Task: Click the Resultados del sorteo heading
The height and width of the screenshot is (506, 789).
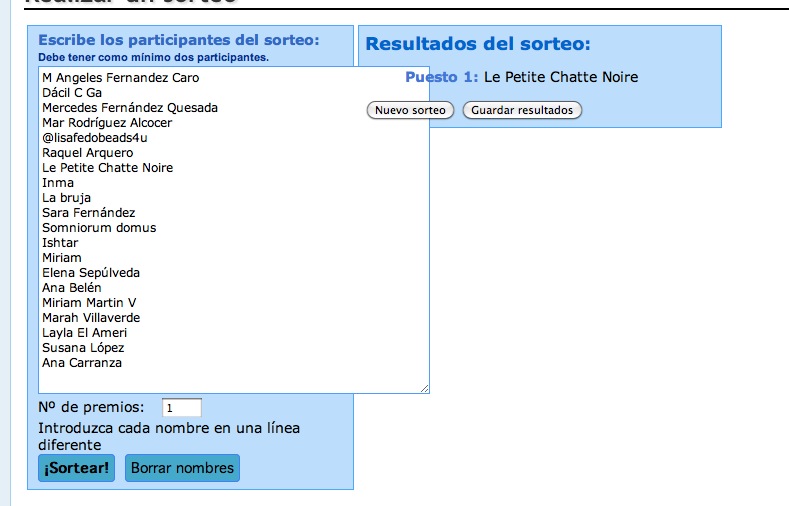Action: [478, 44]
